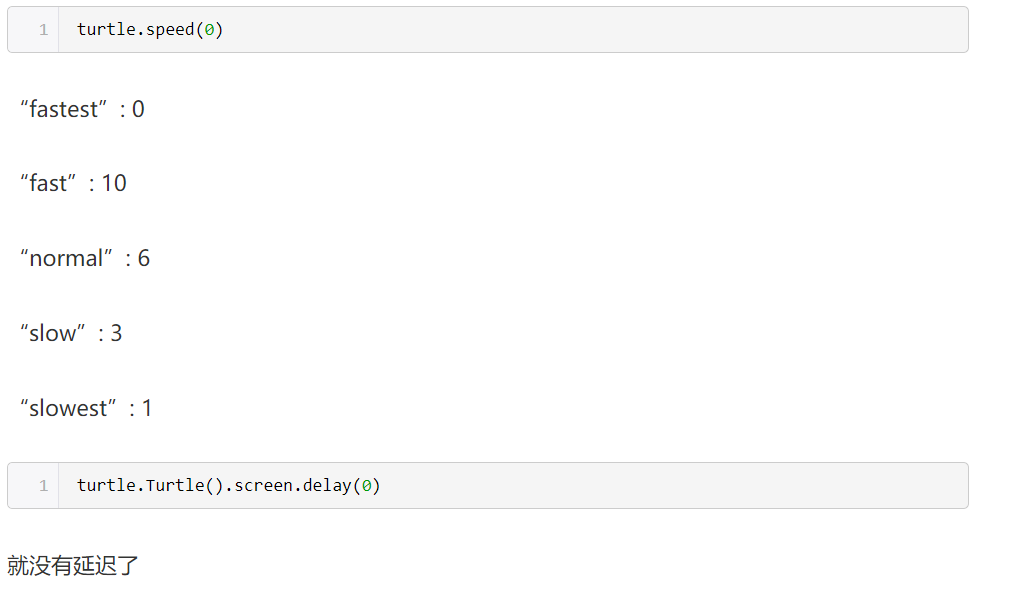Click the "slowest" : 1 text line
Viewport: 1021px width, 606px height.
(x=86, y=408)
